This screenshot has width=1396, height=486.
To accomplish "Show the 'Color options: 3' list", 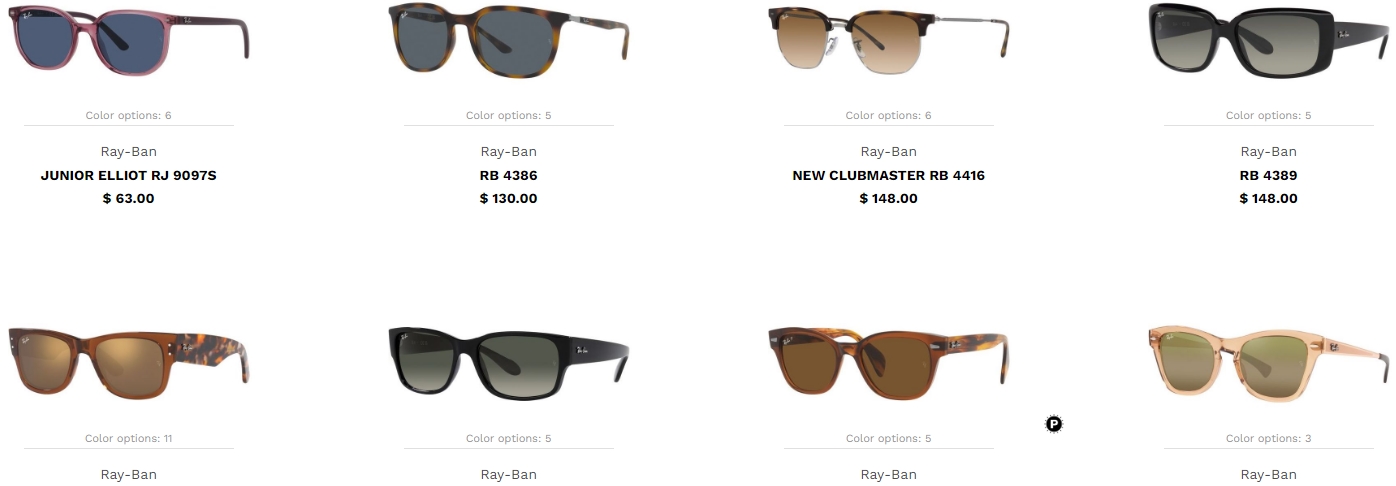I will click(x=1269, y=438).
